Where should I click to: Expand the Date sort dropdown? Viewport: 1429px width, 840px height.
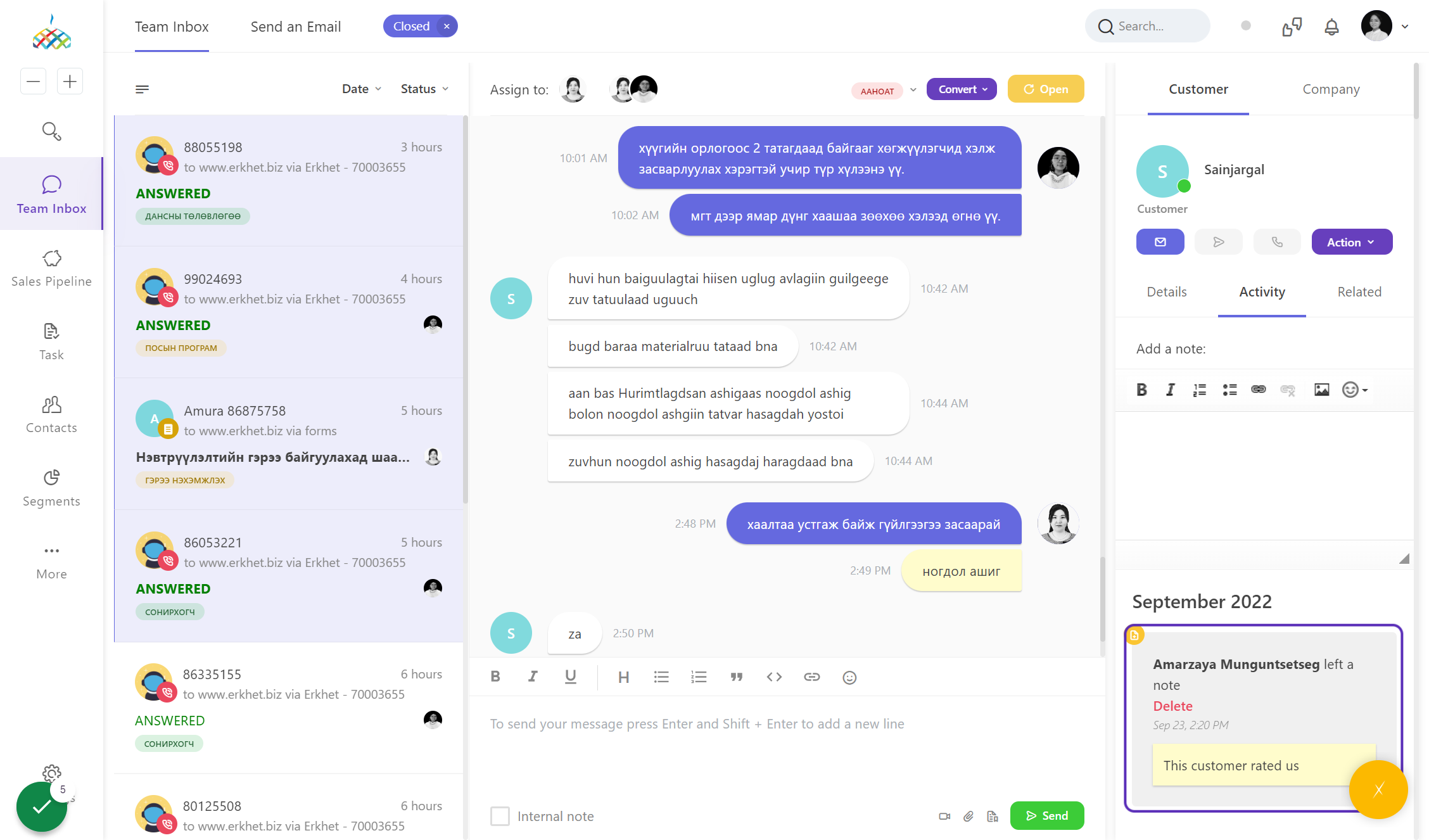(x=362, y=89)
